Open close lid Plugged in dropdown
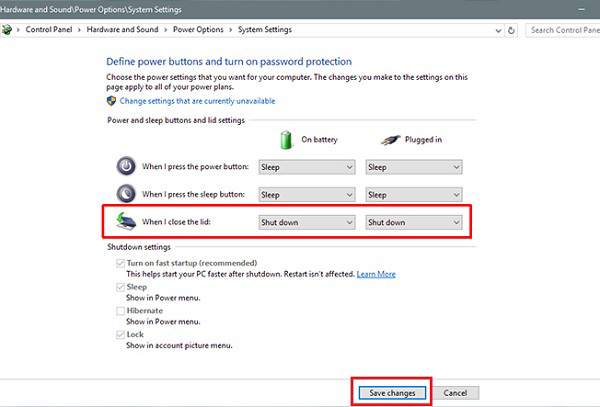The width and height of the screenshot is (600, 407). pyautogui.click(x=414, y=222)
